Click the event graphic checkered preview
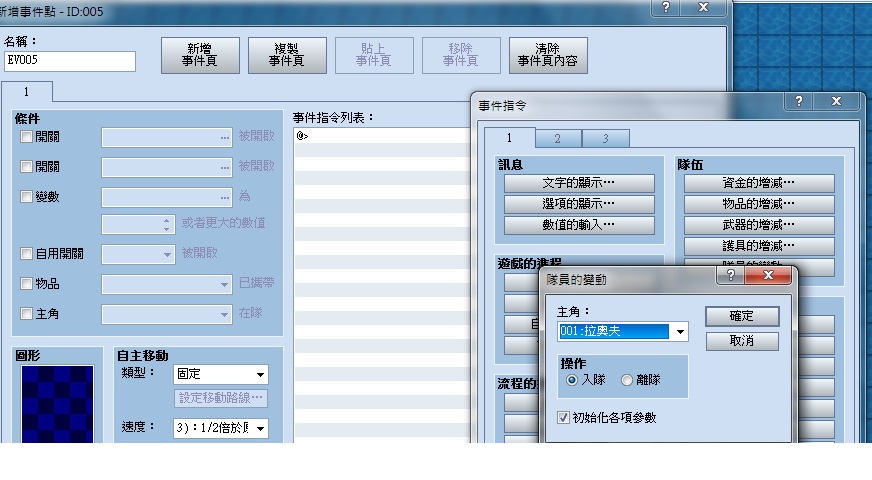This screenshot has height=480, width=872. 57,404
